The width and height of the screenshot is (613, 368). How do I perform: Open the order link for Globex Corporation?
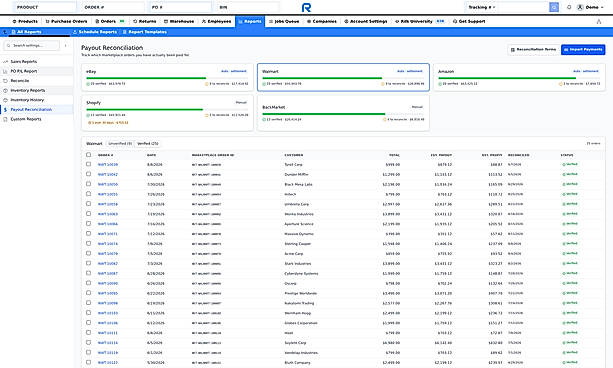(x=108, y=323)
